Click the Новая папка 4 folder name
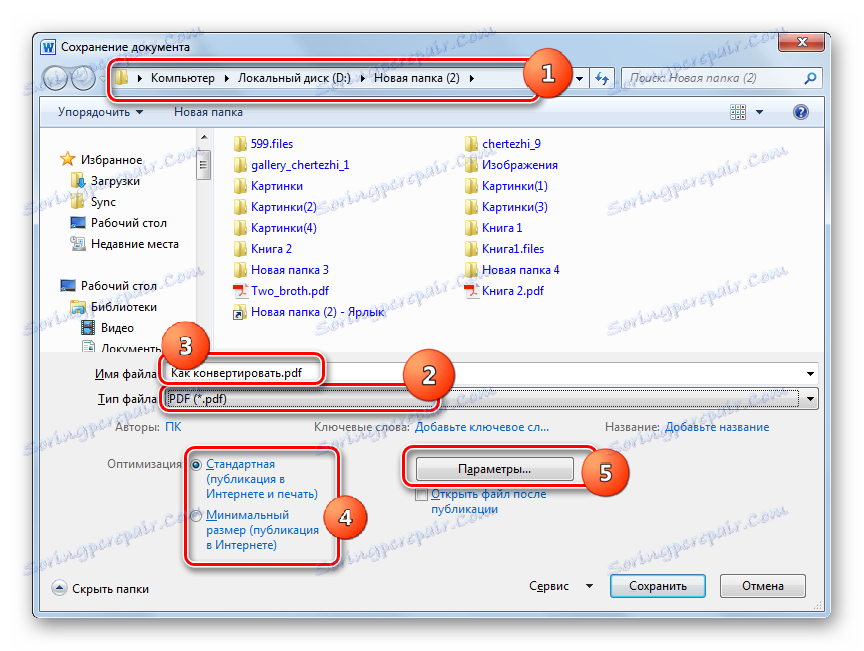The width and height of the screenshot is (864, 651). (520, 270)
